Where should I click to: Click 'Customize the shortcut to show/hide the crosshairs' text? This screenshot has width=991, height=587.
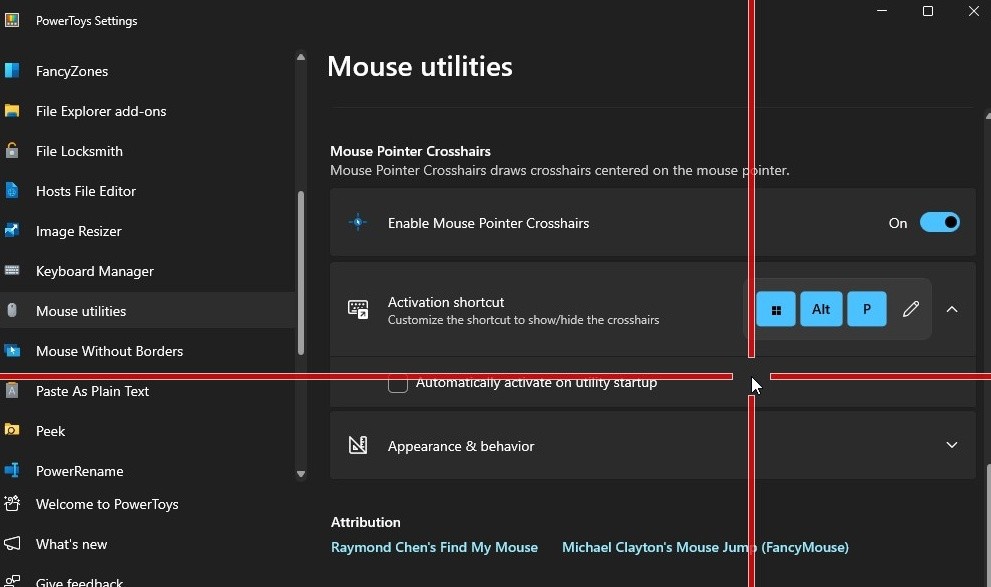click(x=523, y=320)
